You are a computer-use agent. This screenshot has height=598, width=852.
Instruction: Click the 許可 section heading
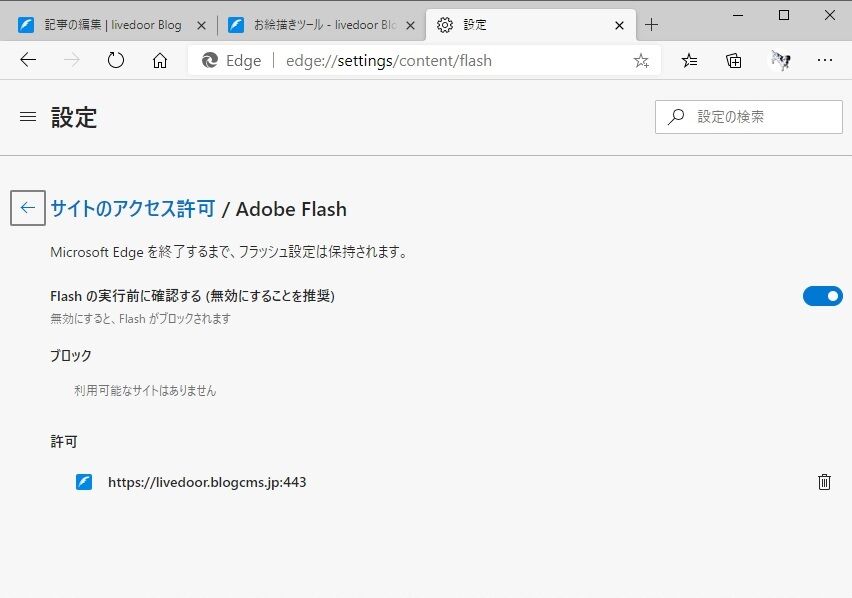point(64,442)
